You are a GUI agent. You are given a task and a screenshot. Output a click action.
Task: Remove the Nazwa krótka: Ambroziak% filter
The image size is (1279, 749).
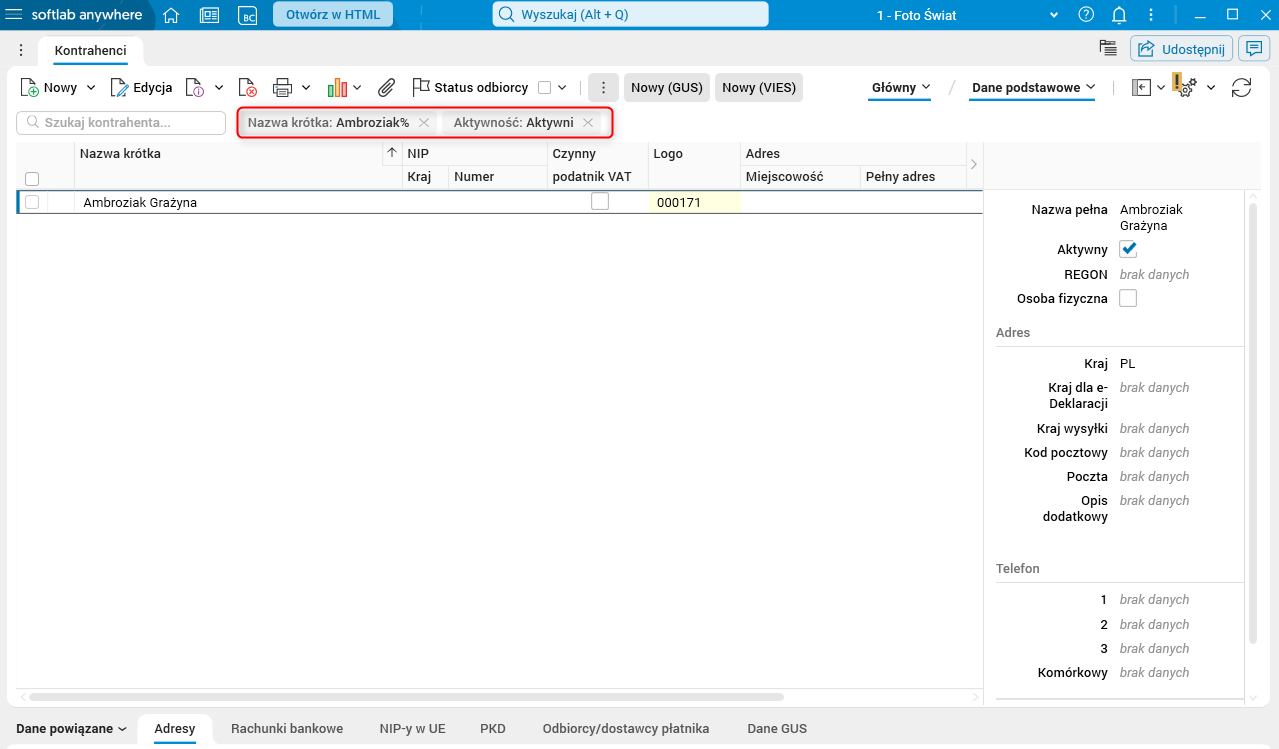coord(424,122)
